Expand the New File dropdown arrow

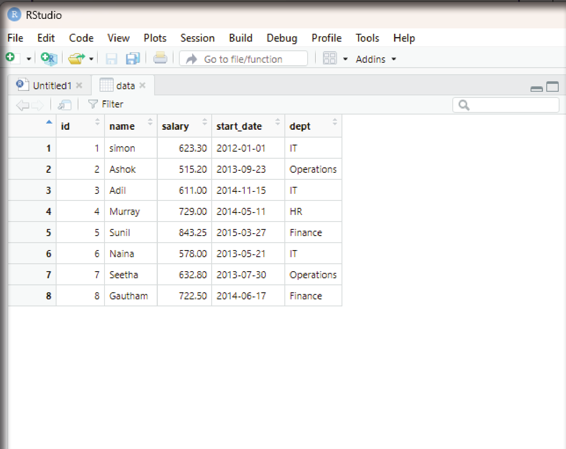pyautogui.click(x=29, y=59)
